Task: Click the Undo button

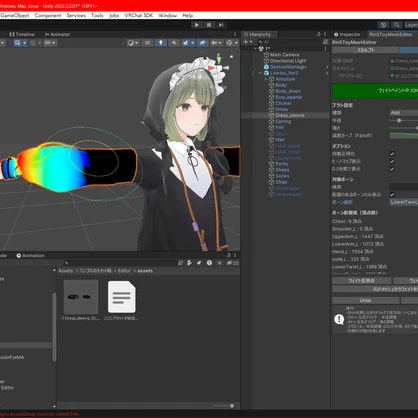Action: (366, 300)
